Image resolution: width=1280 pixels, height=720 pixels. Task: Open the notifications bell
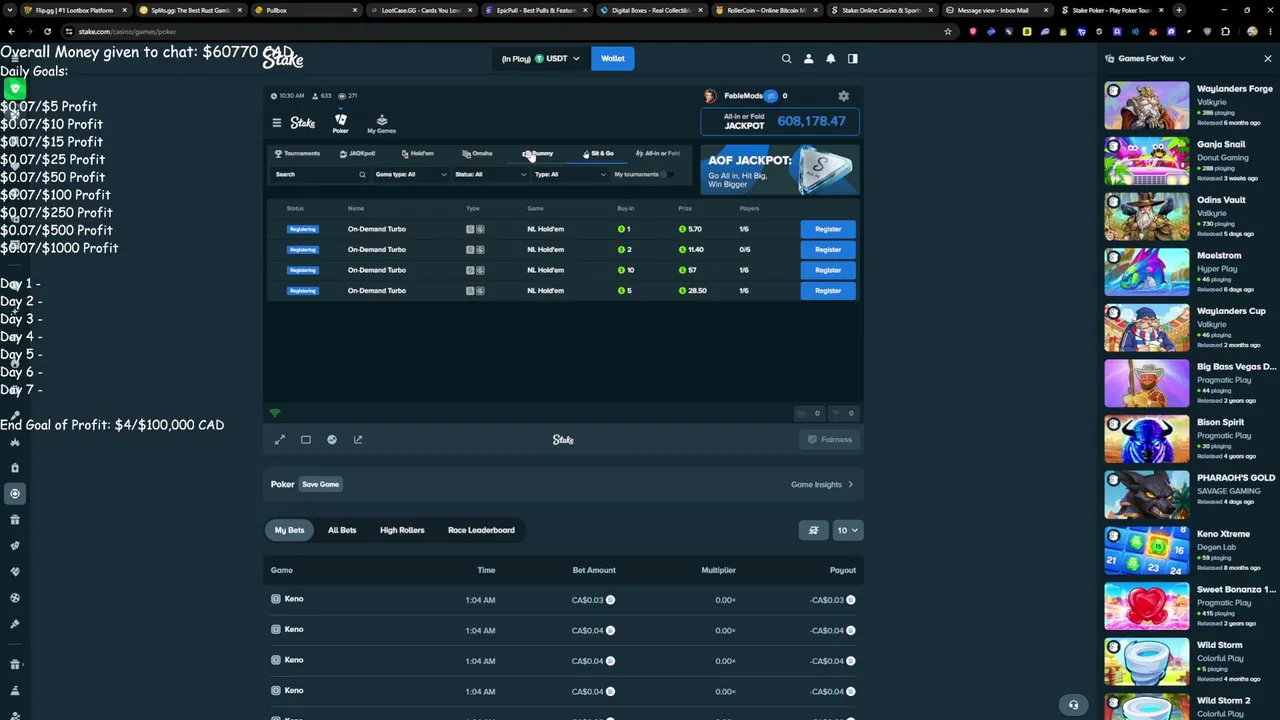coord(830,59)
